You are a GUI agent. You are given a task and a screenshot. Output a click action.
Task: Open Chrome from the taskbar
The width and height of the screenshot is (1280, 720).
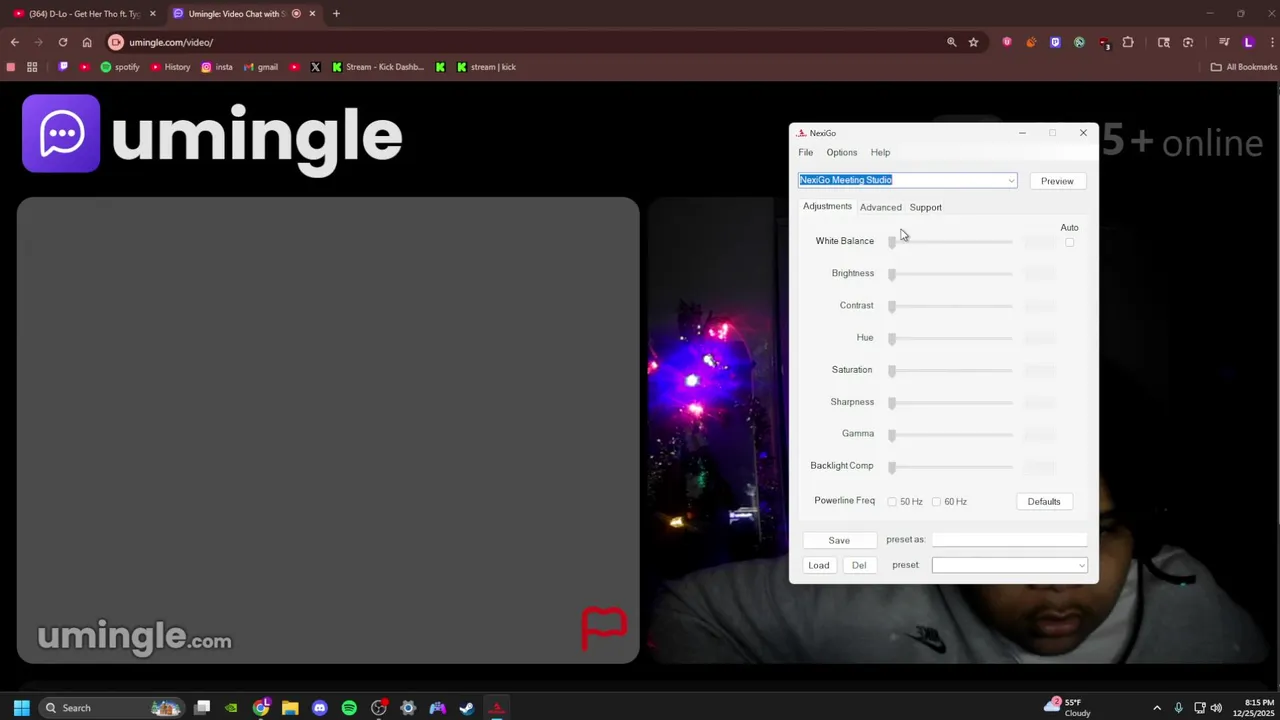tap(261, 708)
